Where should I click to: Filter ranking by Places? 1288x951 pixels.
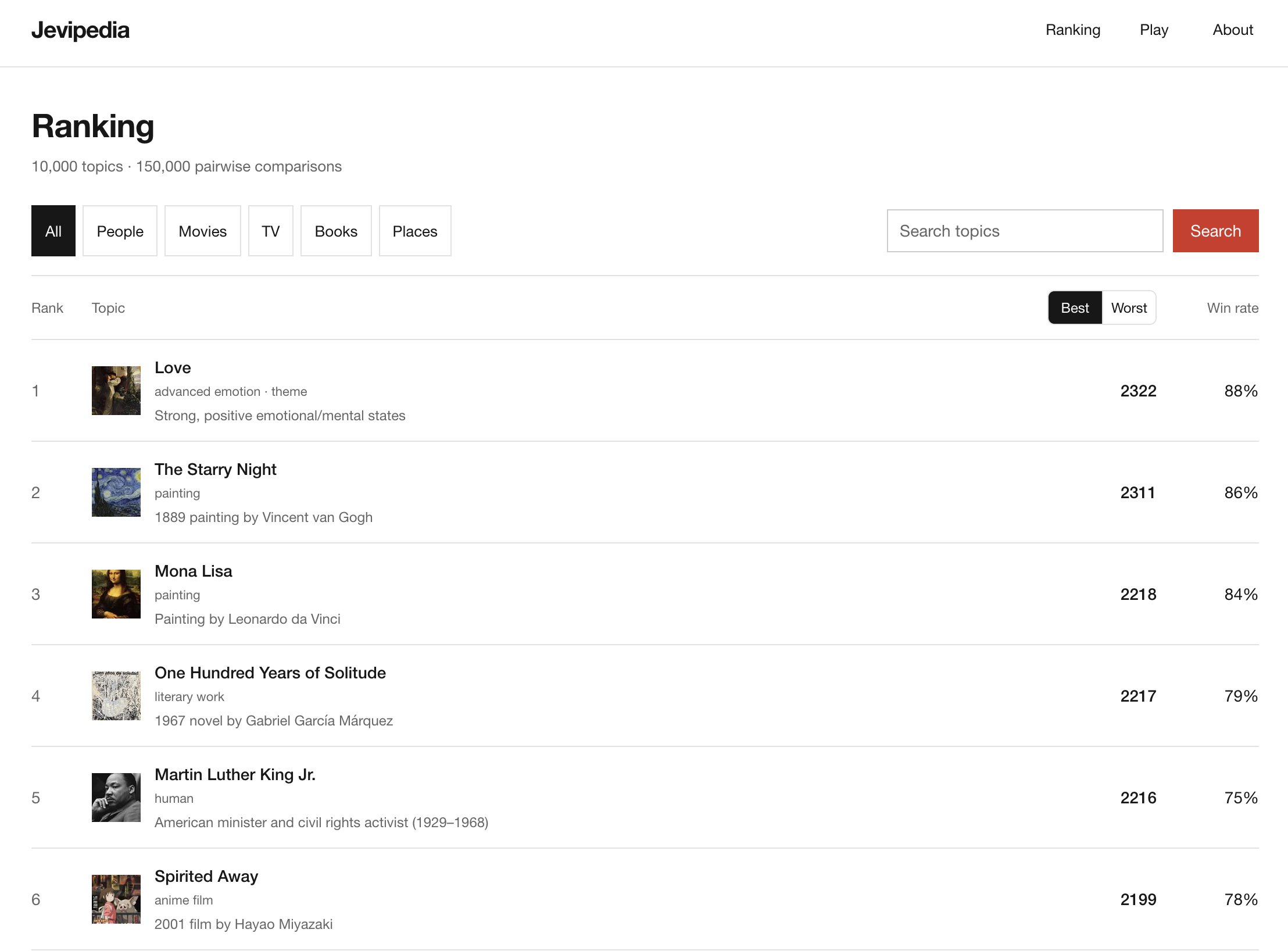pyautogui.click(x=415, y=231)
